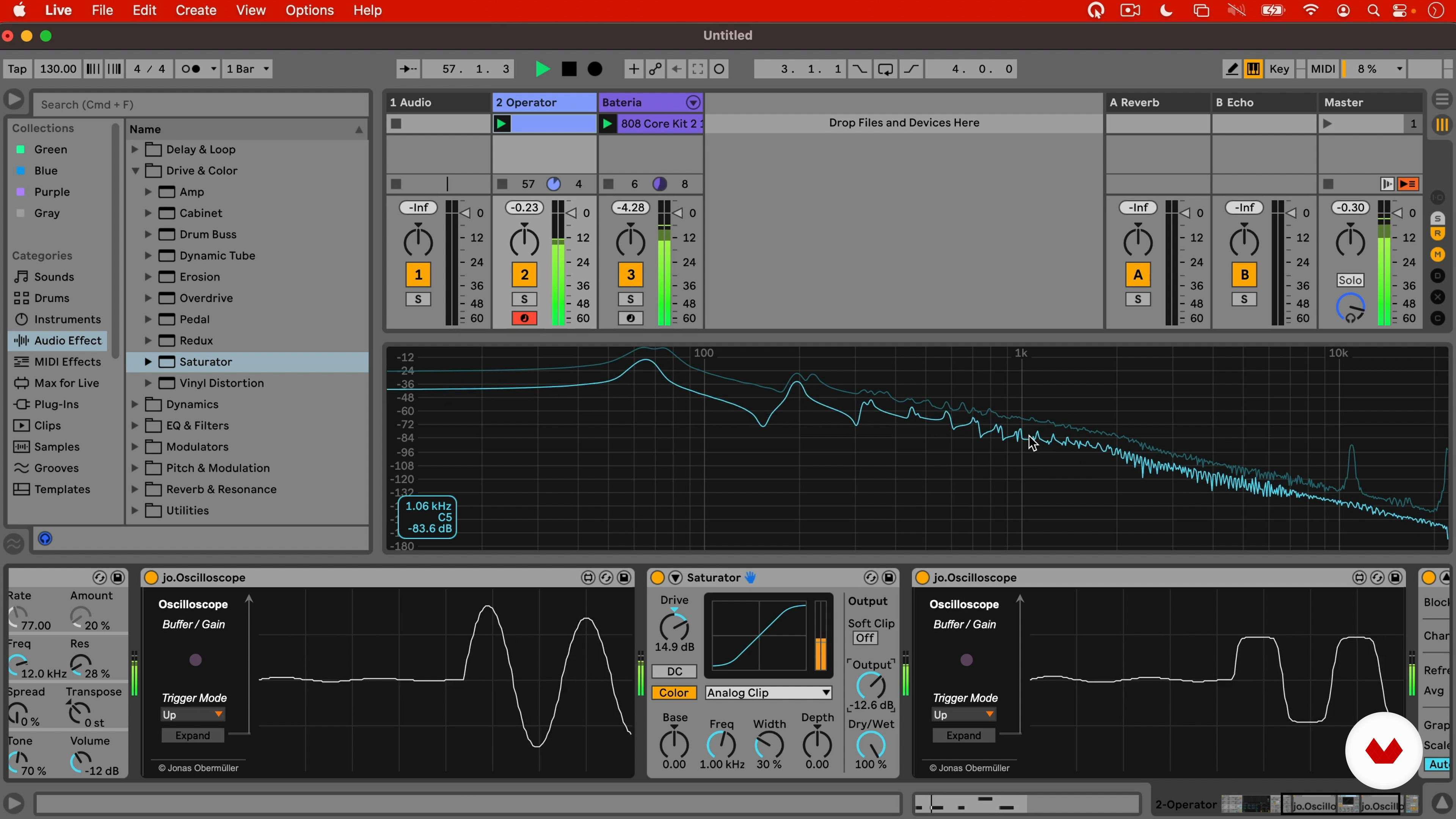Toggle the Computer MIDI Keyboard icon
1456x819 pixels.
tap(1253, 69)
